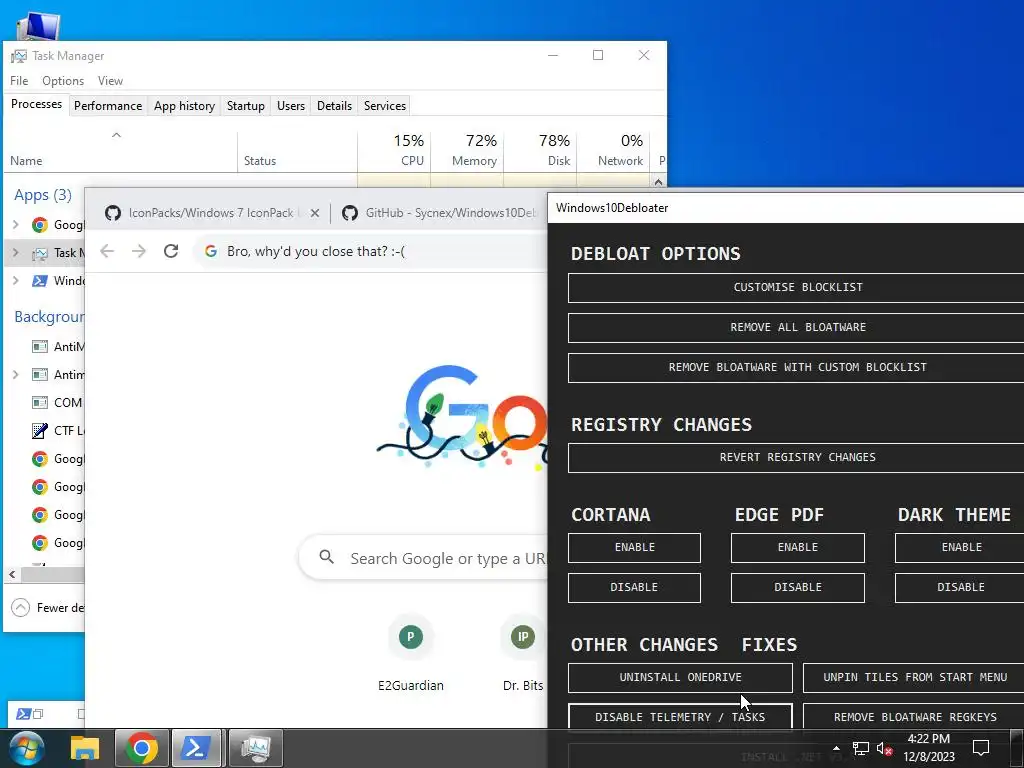
Task: Select CTF Loader background process
Action: click(x=44, y=431)
